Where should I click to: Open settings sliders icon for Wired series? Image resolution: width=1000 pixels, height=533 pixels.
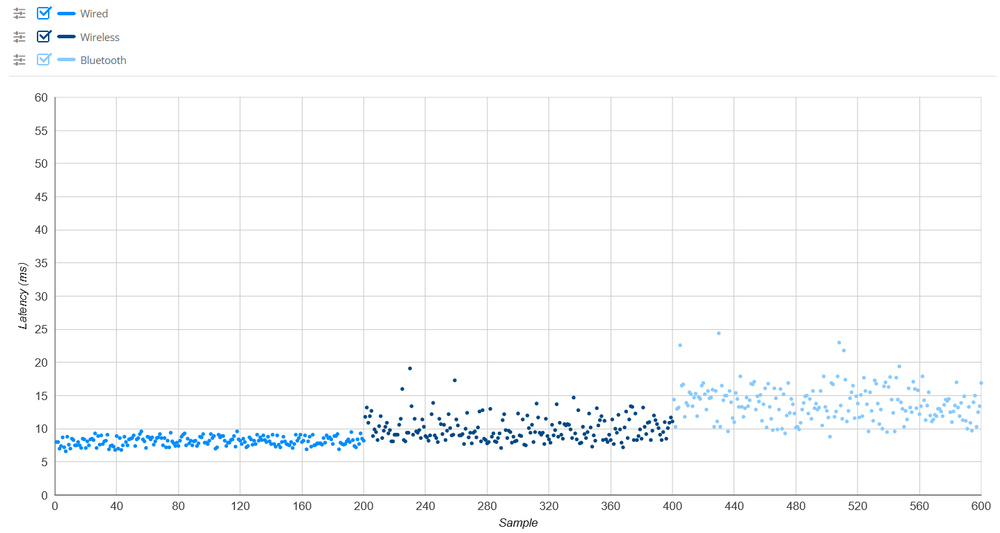(x=19, y=14)
